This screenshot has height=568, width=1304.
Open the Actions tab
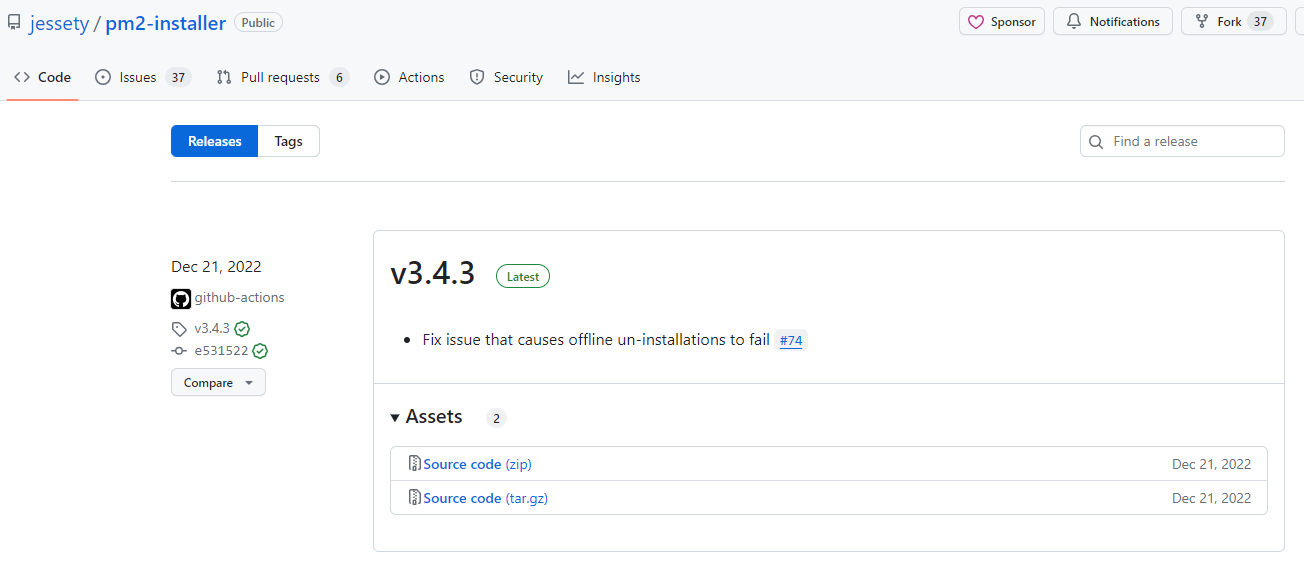[x=409, y=77]
